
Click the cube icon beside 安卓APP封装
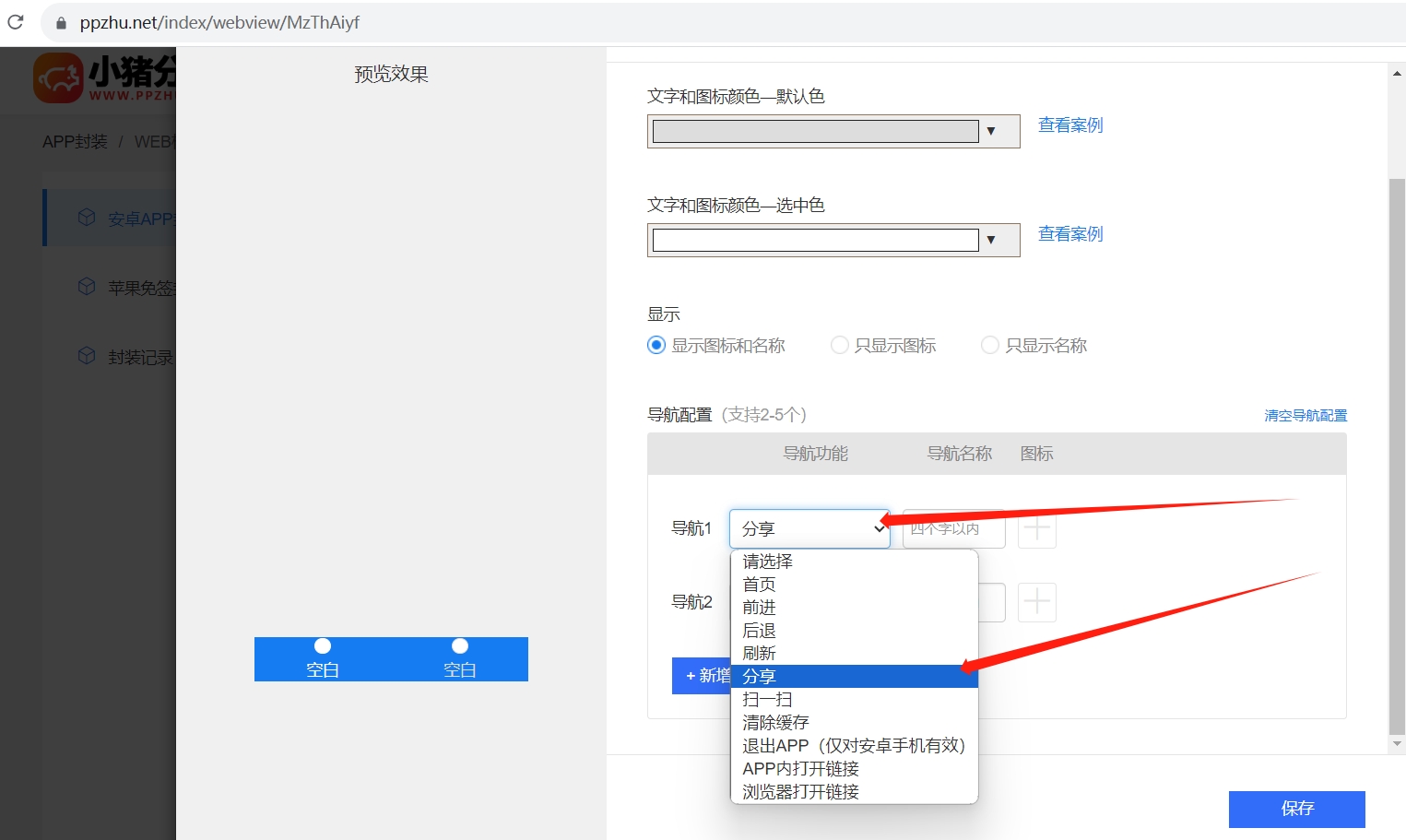click(x=86, y=218)
